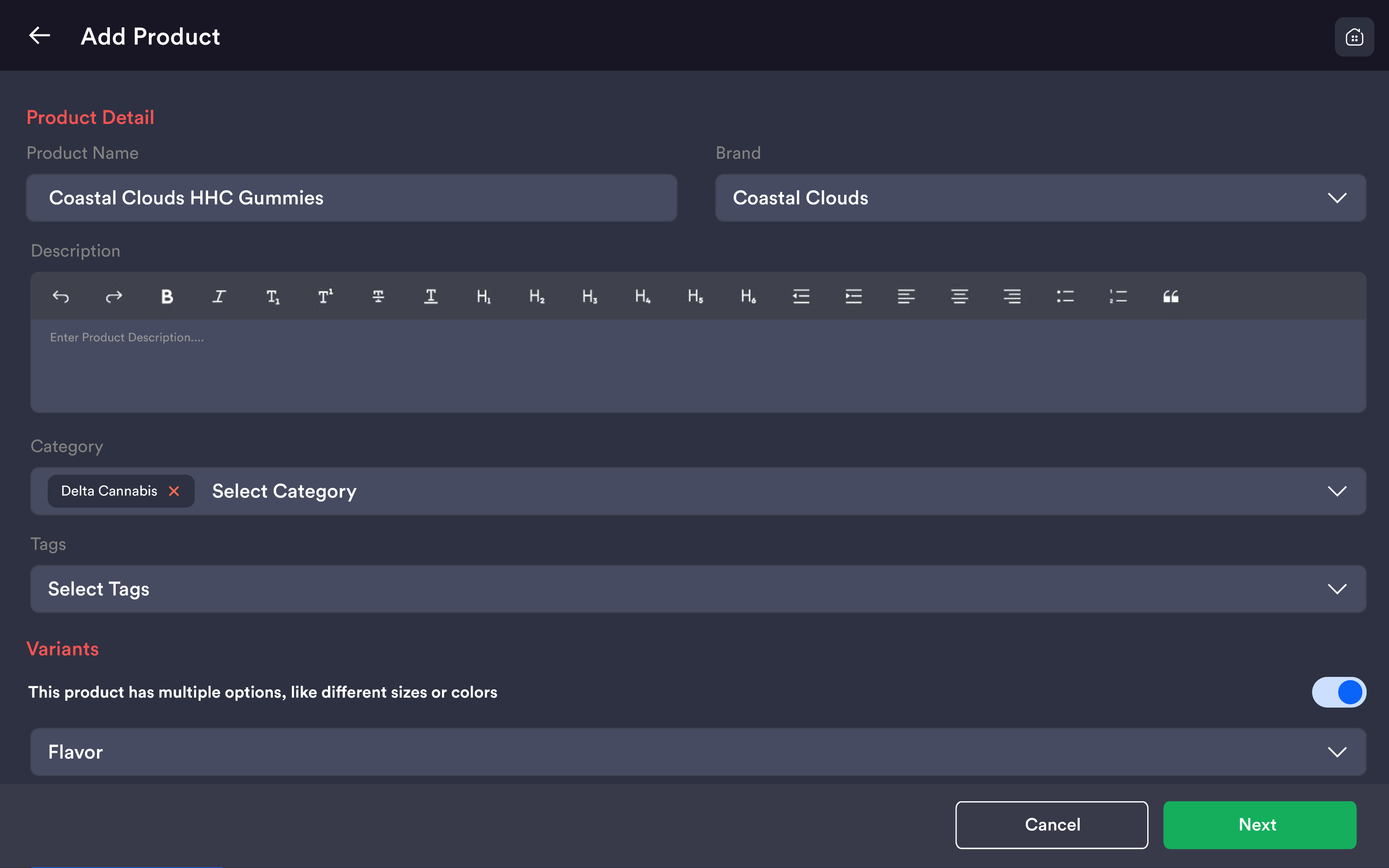Click the Cancel button
Screen dimensions: 1389x868
[1051, 824]
